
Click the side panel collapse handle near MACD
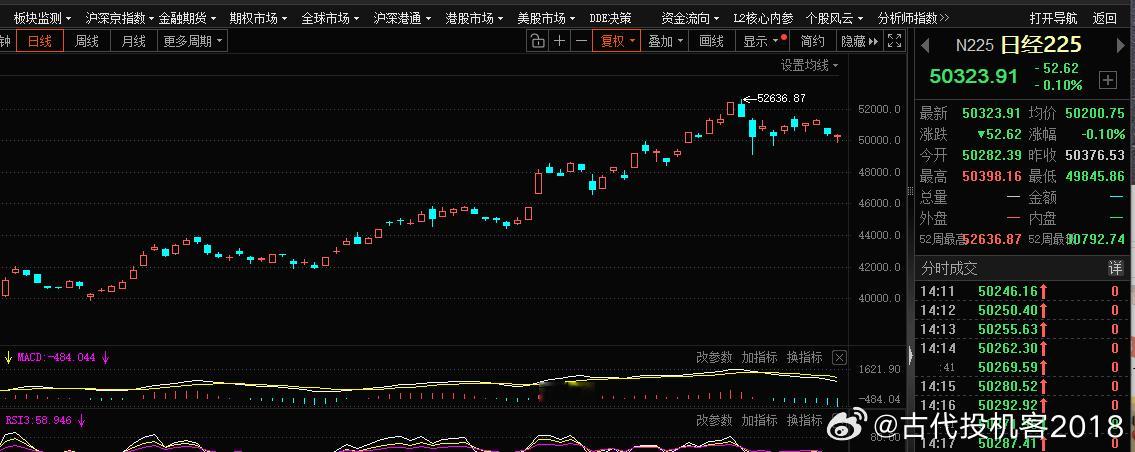point(911,355)
